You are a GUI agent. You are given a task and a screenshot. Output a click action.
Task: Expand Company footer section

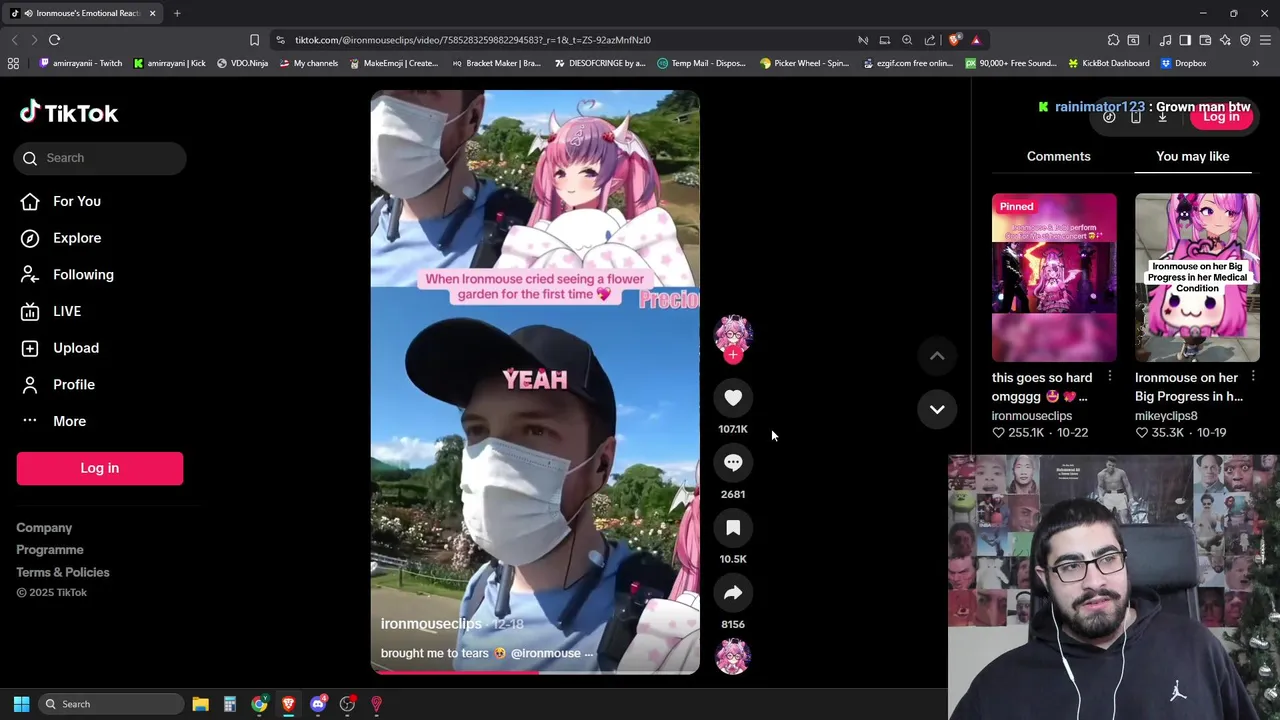tap(44, 528)
